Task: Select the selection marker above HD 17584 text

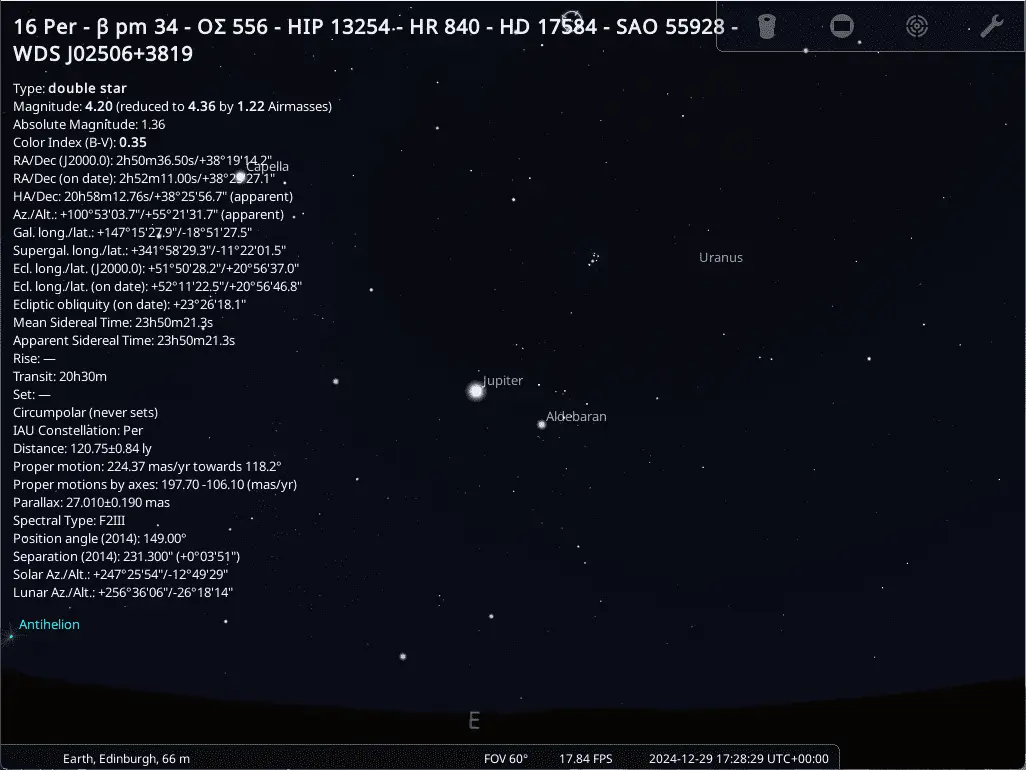Action: [572, 19]
